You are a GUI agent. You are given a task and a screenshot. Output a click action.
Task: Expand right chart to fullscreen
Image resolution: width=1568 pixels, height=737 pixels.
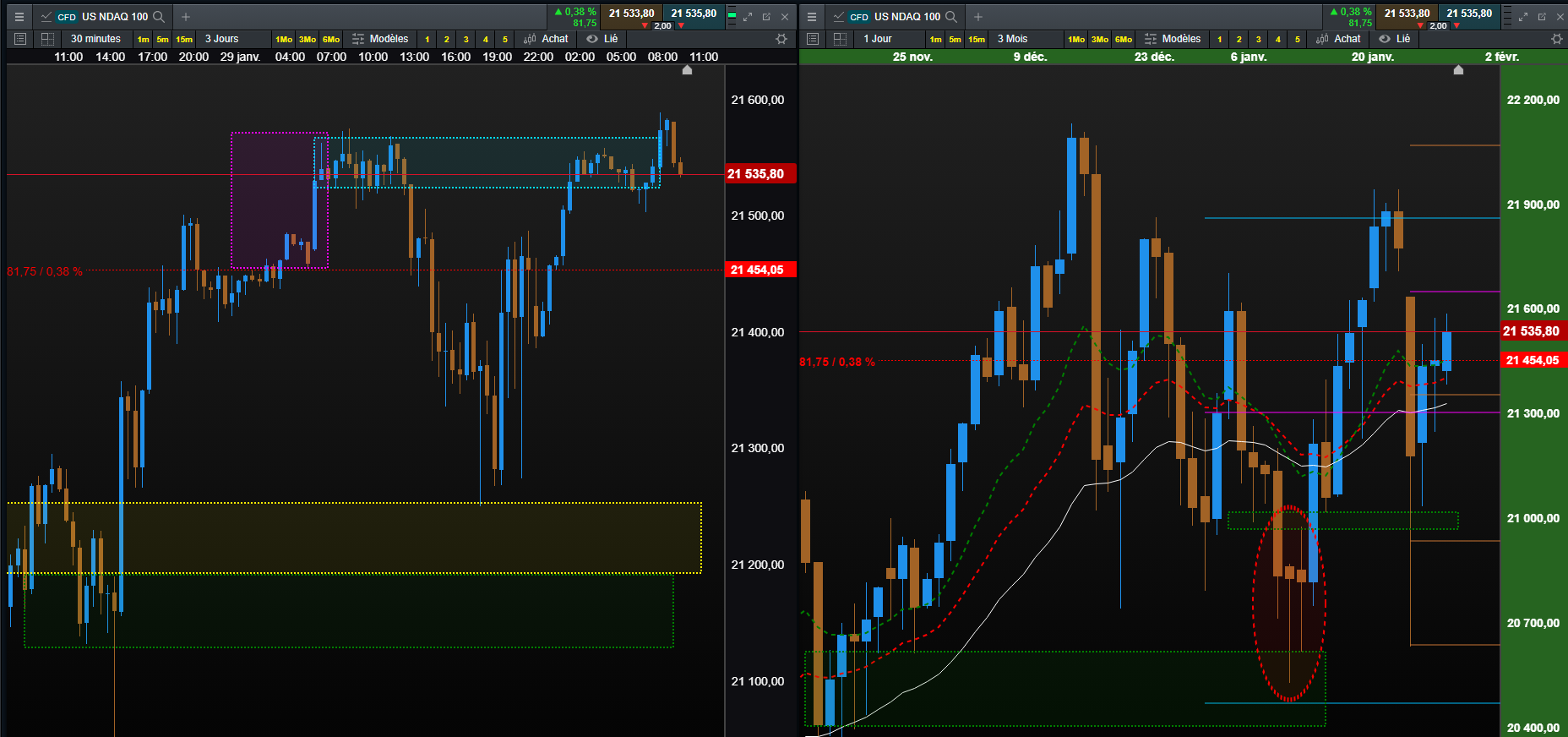pos(1523,16)
